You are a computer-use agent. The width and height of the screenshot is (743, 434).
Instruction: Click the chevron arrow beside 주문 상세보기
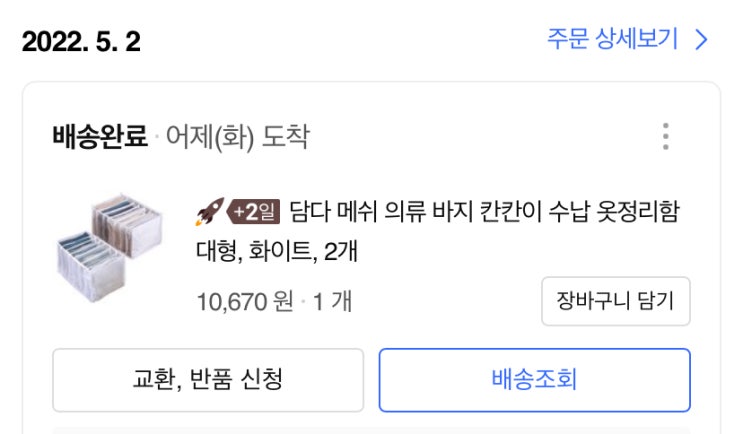tap(701, 40)
